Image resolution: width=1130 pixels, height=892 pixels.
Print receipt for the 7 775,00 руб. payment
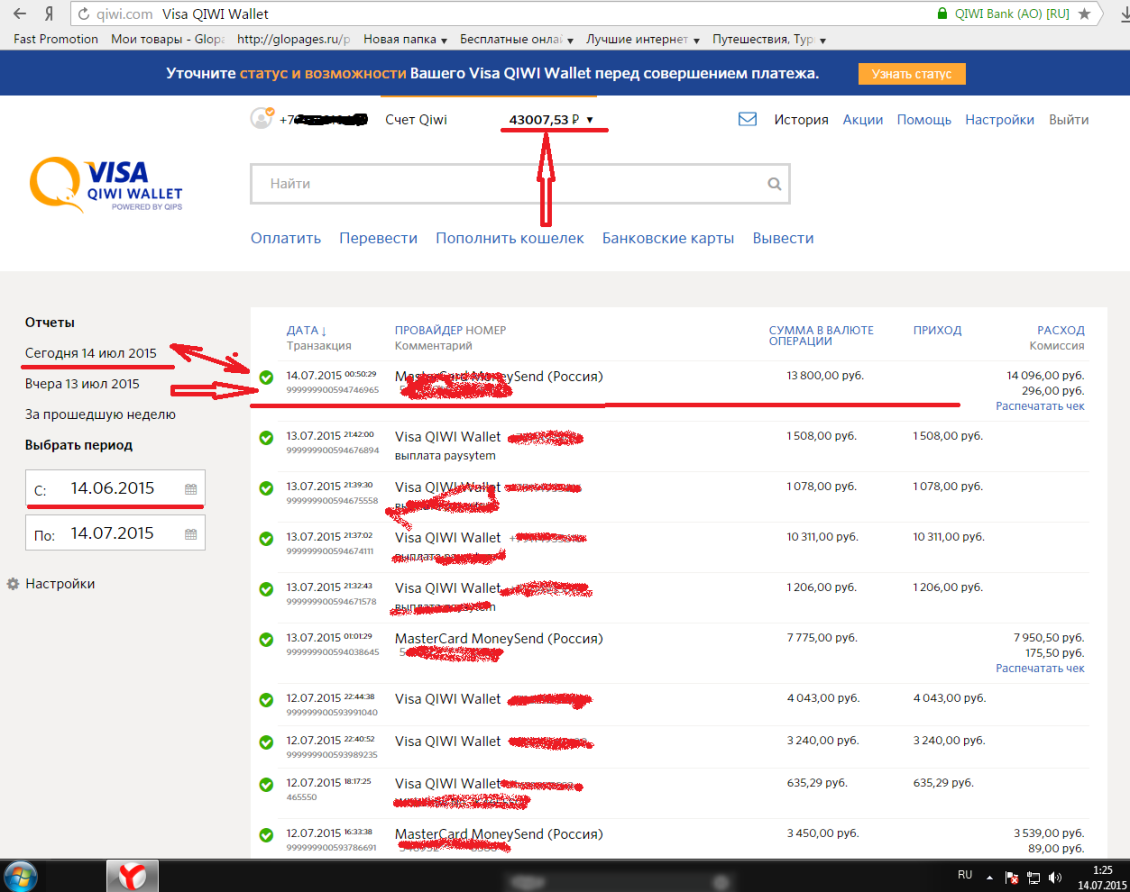pos(1040,669)
